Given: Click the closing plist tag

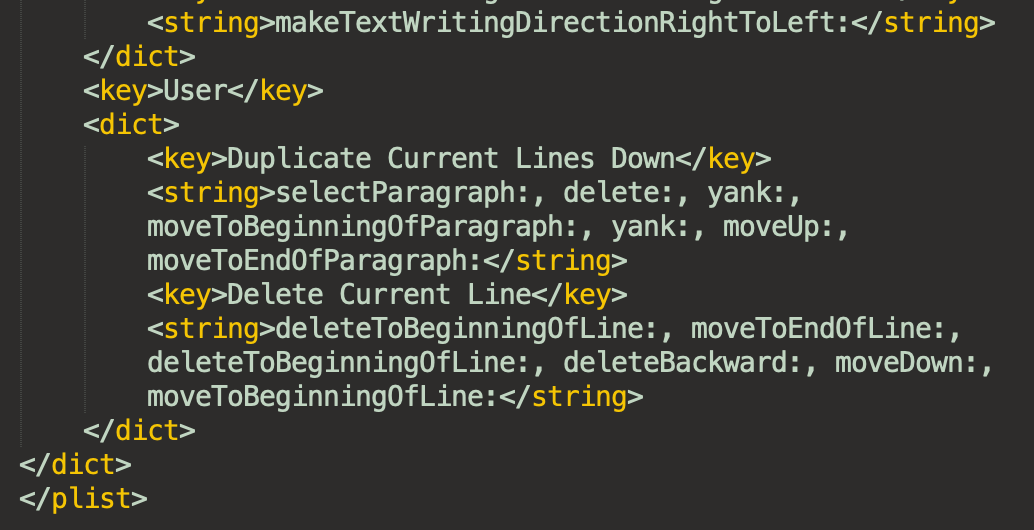Looking at the screenshot, I should [83, 499].
